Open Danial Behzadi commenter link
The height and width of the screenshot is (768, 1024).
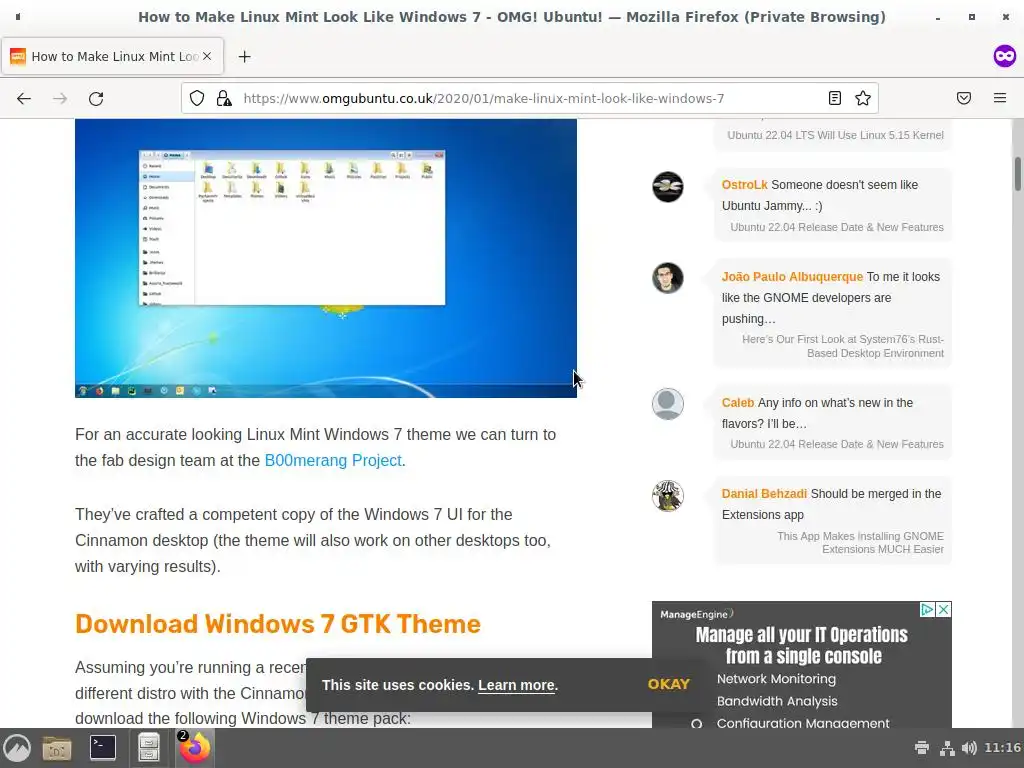[764, 494]
